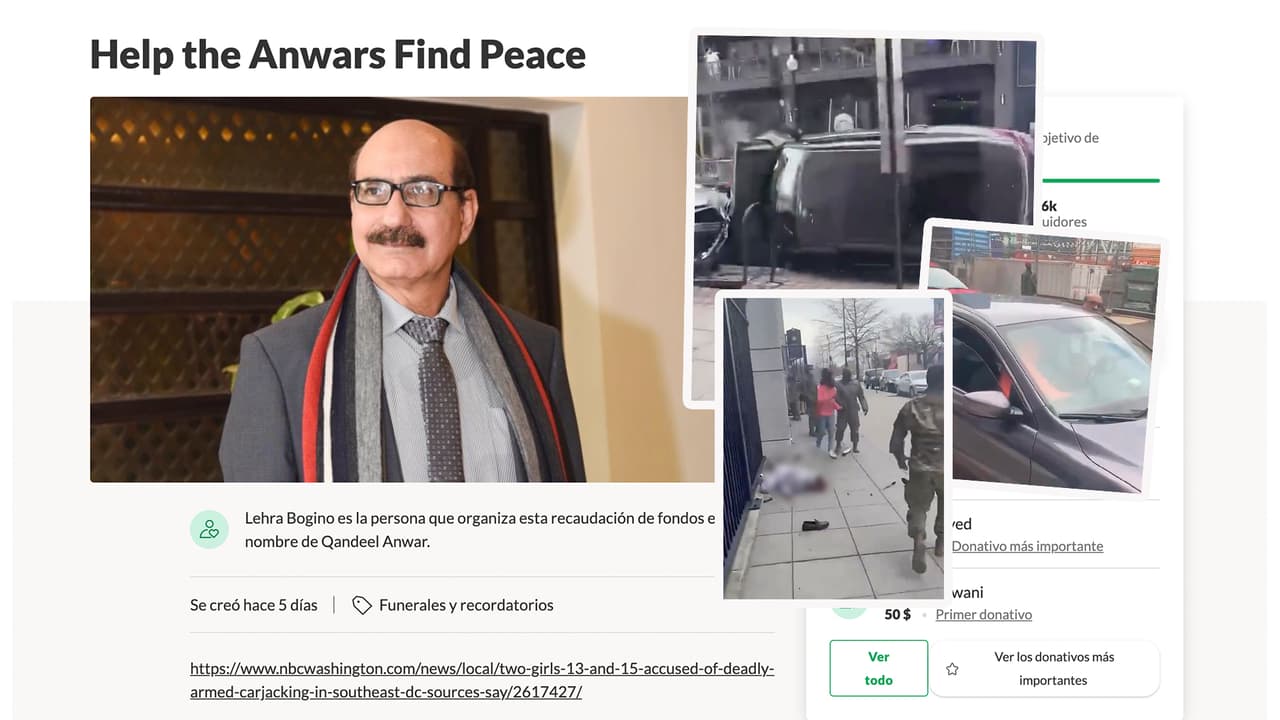This screenshot has height=720, width=1280.
Task: Click the Primer donativo link
Action: pyautogui.click(x=984, y=614)
